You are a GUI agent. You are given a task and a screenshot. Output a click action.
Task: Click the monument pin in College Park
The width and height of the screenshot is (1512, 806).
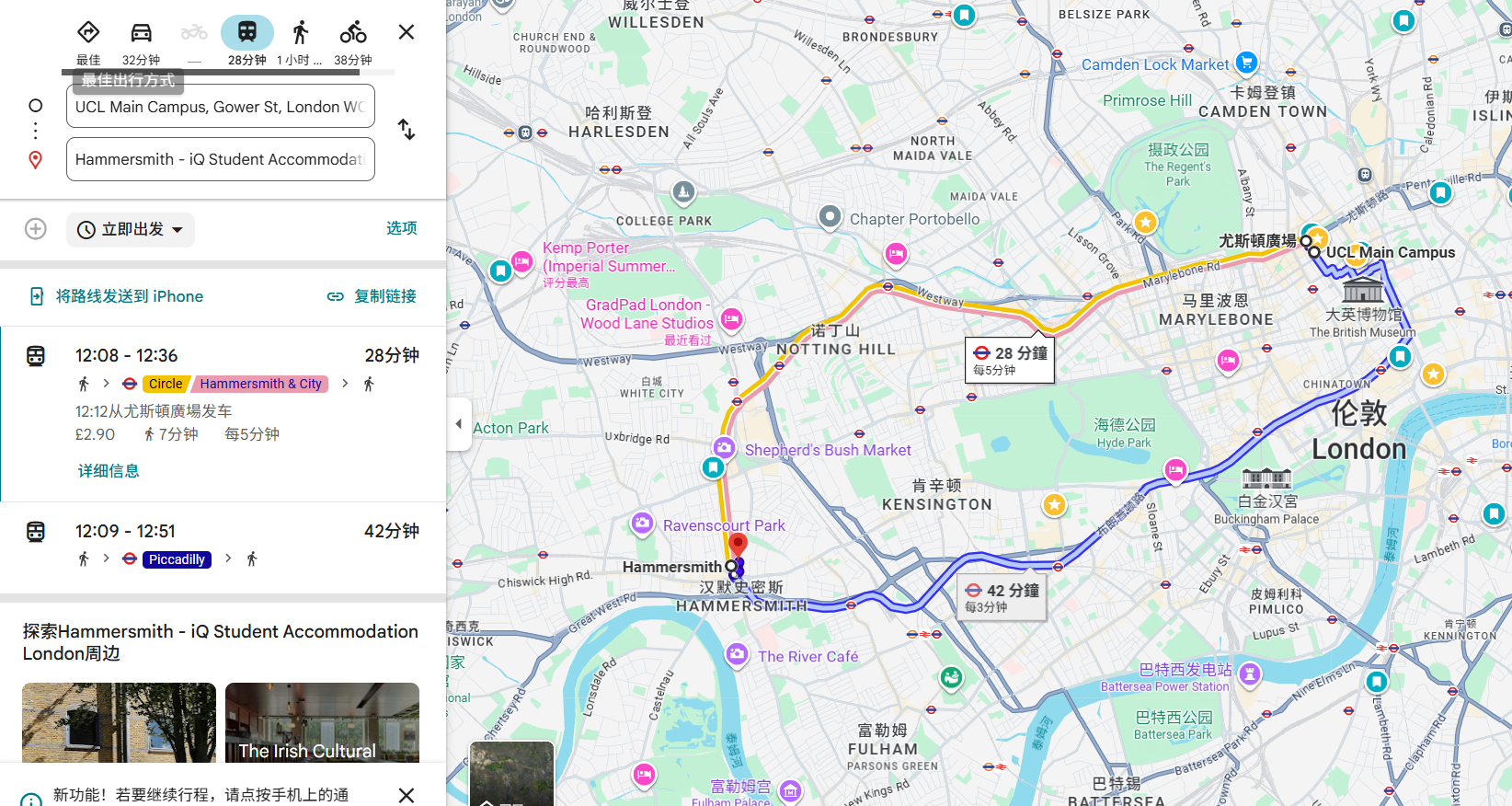tap(683, 192)
